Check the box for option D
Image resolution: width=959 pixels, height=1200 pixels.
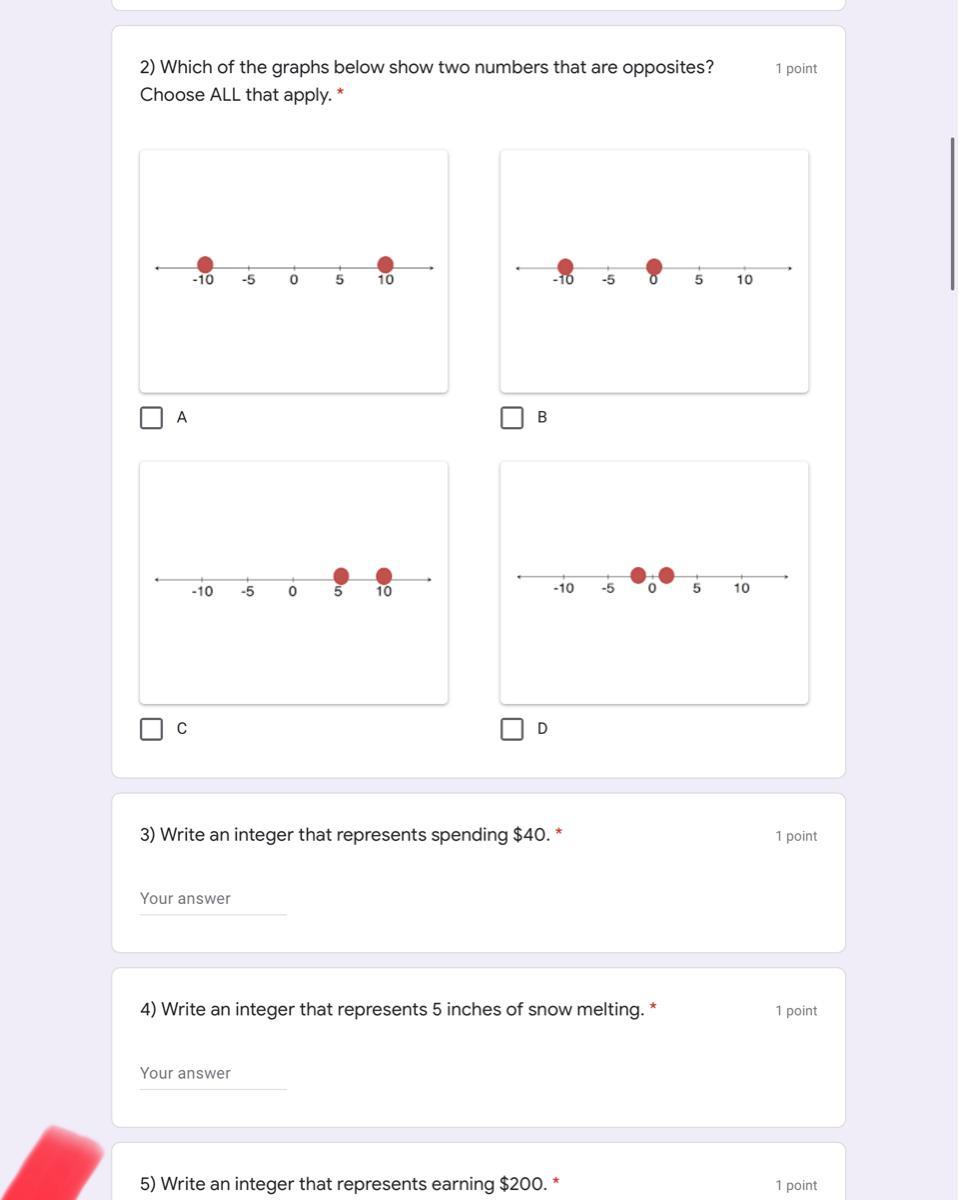(x=512, y=729)
